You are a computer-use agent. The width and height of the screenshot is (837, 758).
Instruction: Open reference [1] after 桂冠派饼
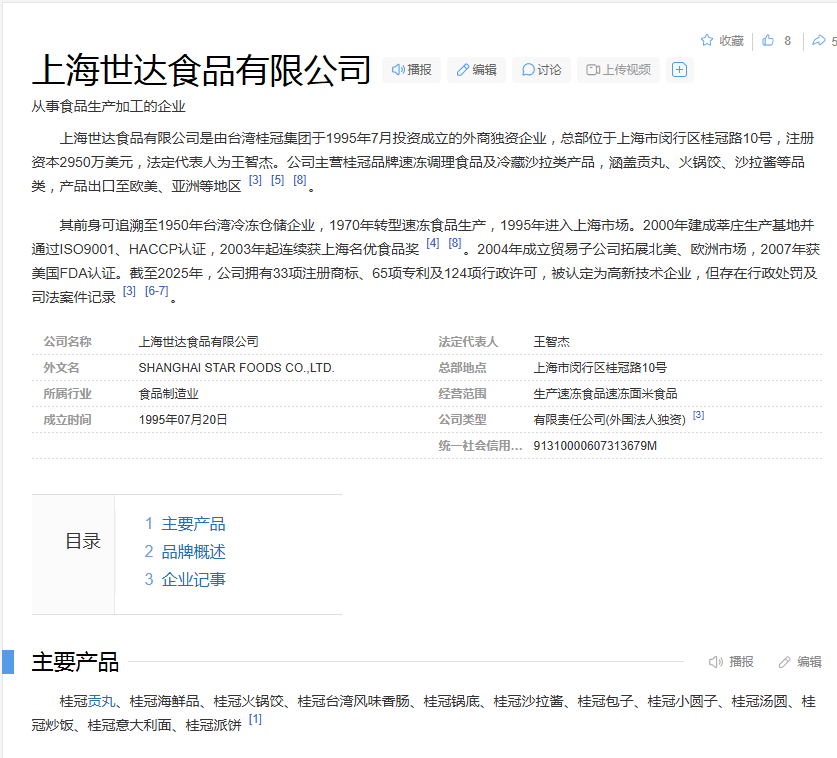point(255,720)
